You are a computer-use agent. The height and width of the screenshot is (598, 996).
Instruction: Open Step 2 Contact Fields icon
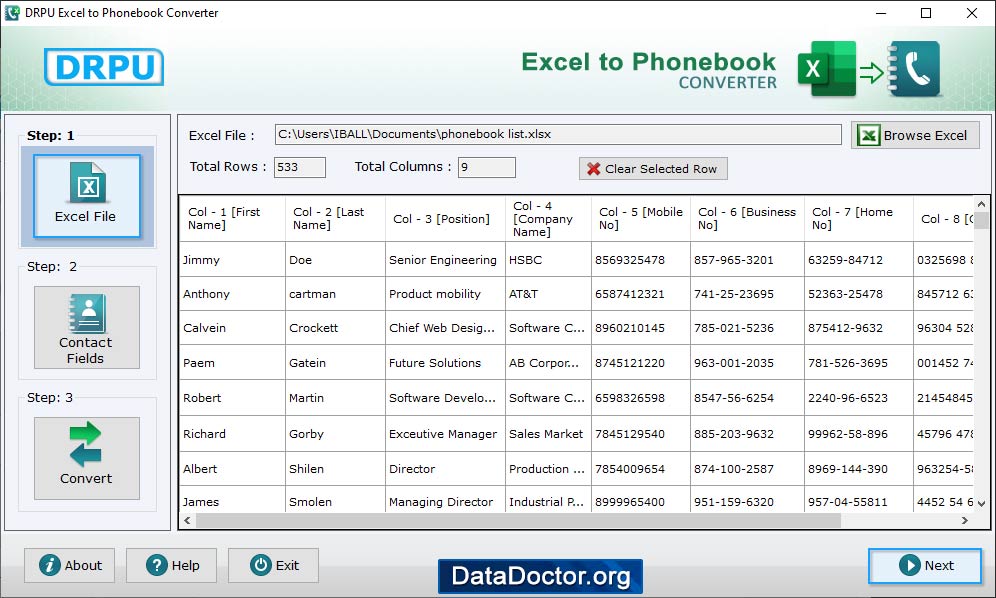(x=87, y=327)
